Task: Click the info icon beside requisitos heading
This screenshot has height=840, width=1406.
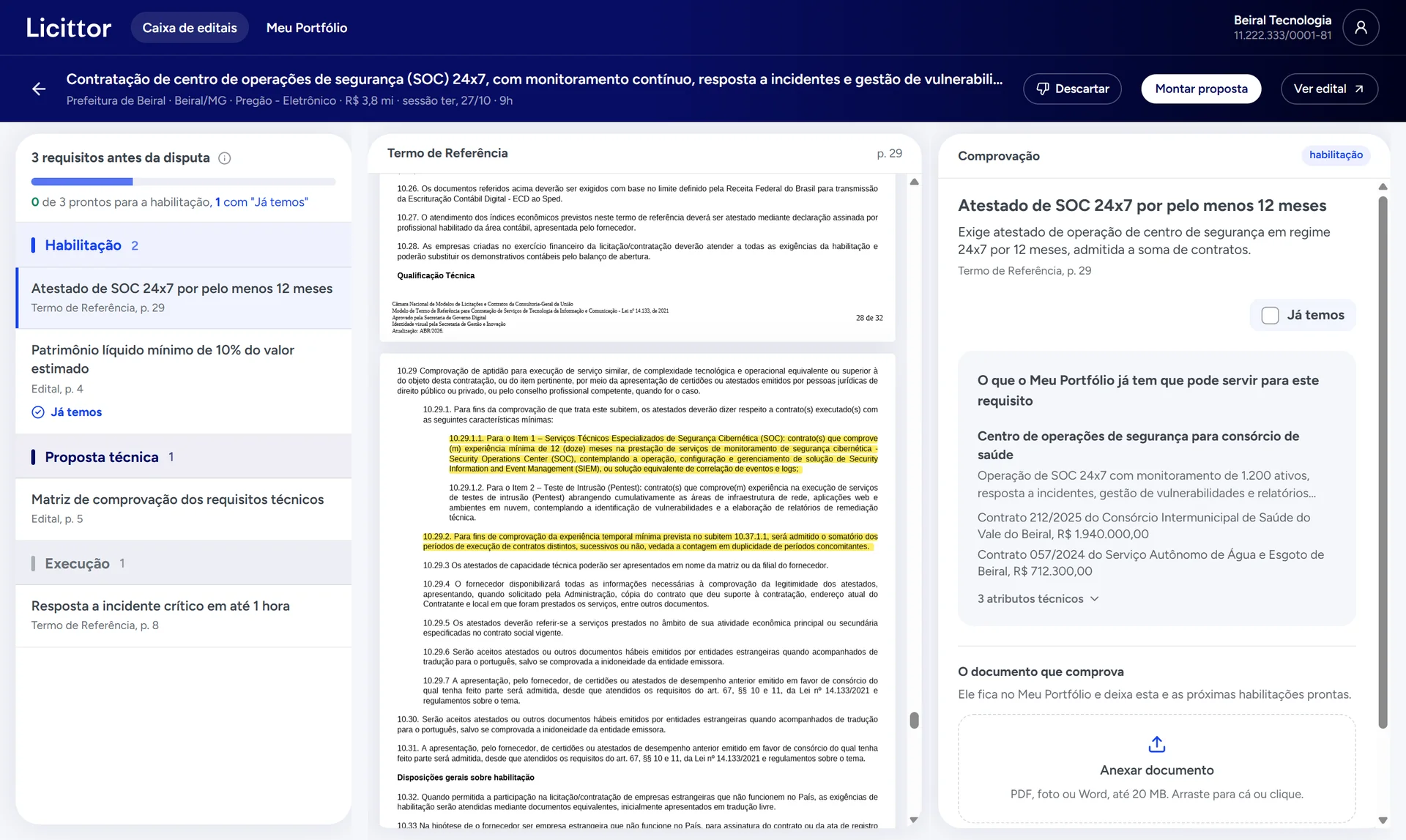Action: coord(225,158)
